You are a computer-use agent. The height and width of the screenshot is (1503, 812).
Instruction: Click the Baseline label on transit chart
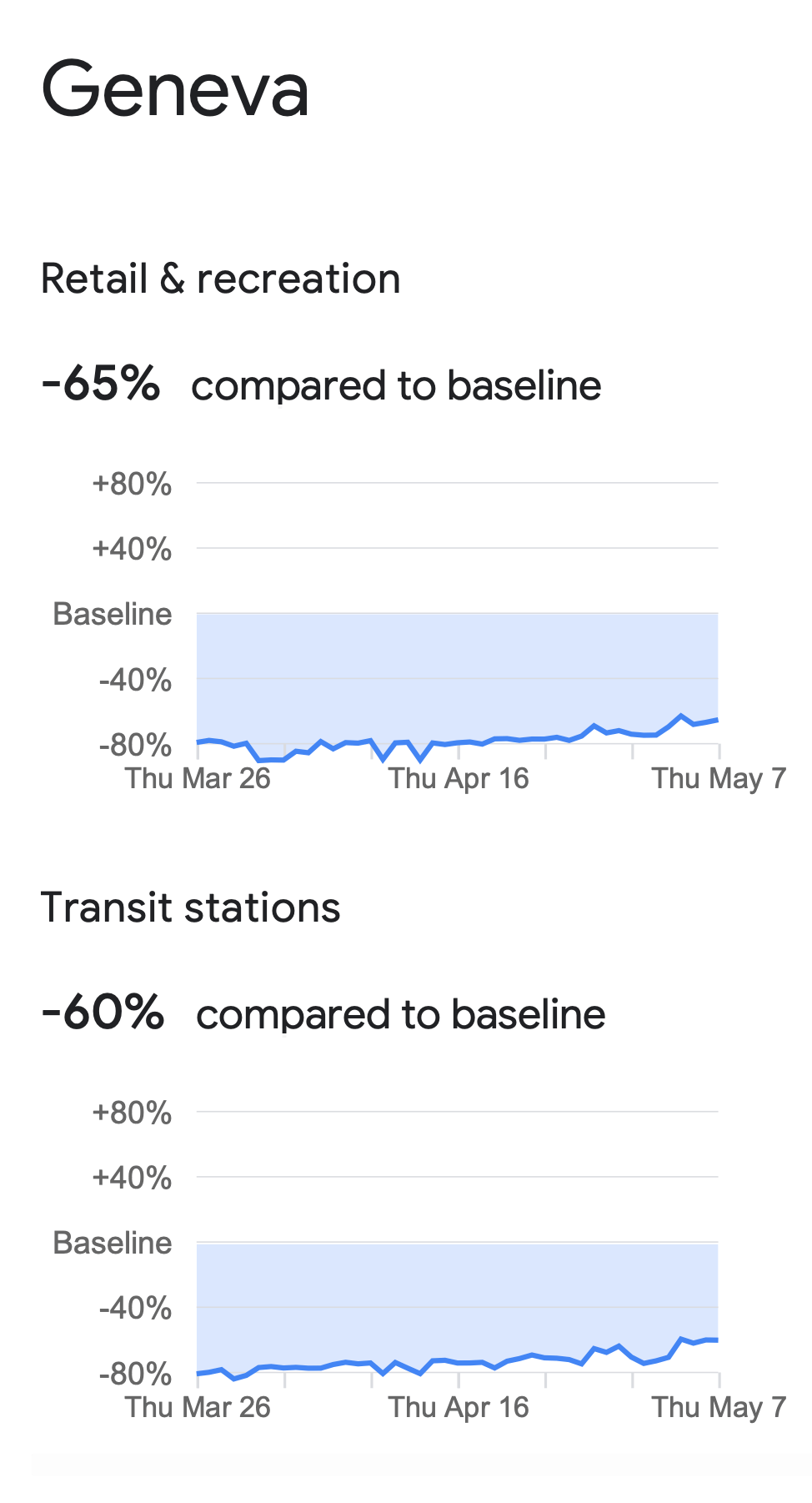113,1243
